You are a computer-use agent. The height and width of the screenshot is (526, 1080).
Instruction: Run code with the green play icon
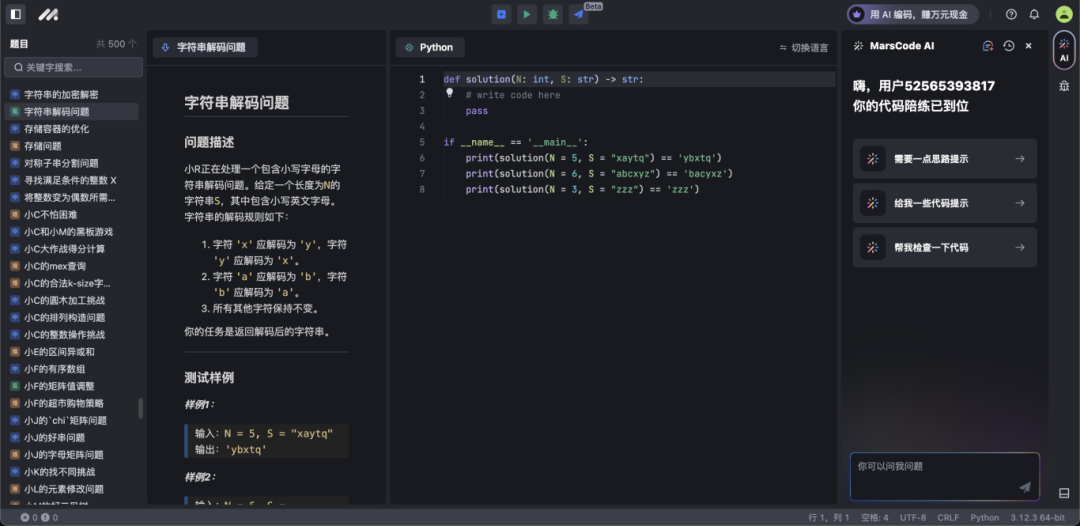[527, 14]
